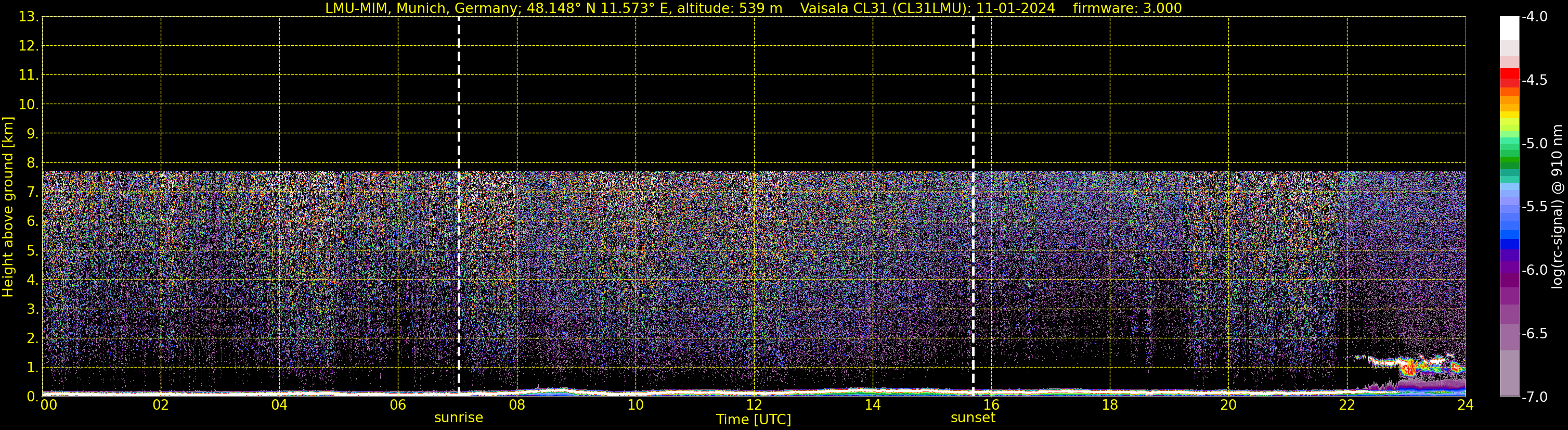Click the "13." tick on the height axis
The width and height of the screenshot is (1568, 430).
pyautogui.click(x=28, y=17)
